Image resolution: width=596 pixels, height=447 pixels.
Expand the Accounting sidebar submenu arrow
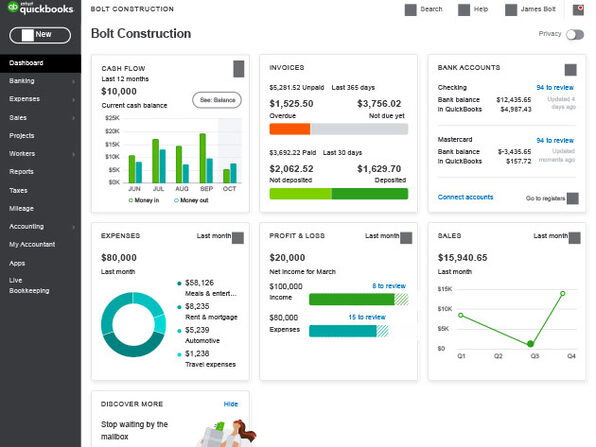(73, 227)
